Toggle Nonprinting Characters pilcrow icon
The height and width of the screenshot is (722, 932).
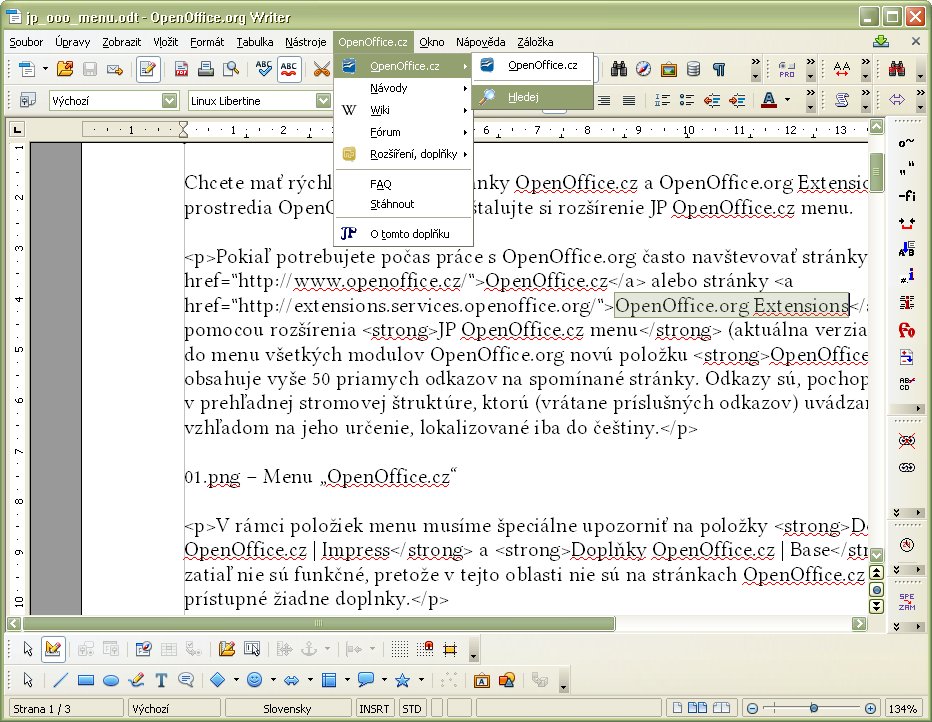point(719,70)
